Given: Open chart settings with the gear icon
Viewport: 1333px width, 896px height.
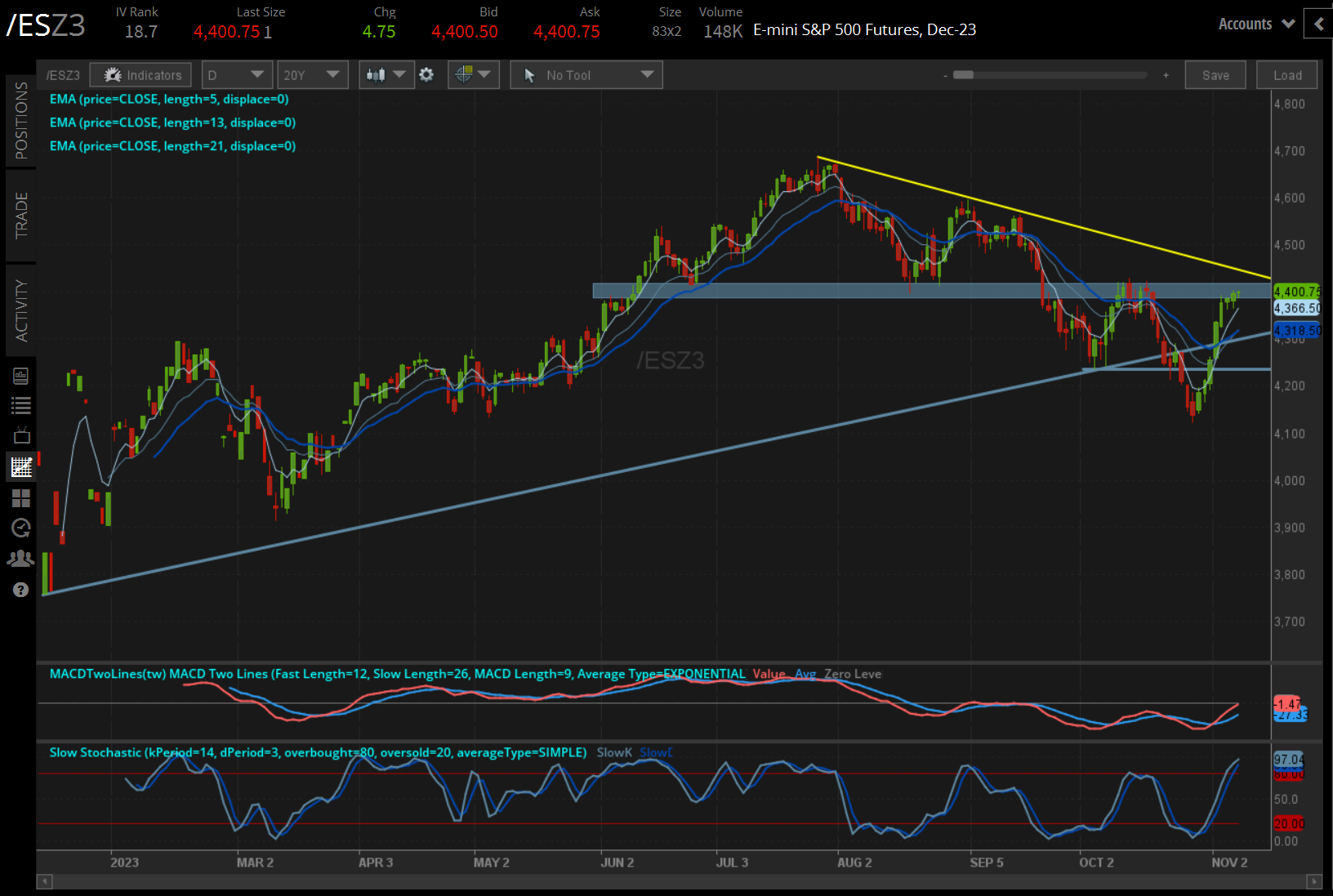Looking at the screenshot, I should coord(427,74).
